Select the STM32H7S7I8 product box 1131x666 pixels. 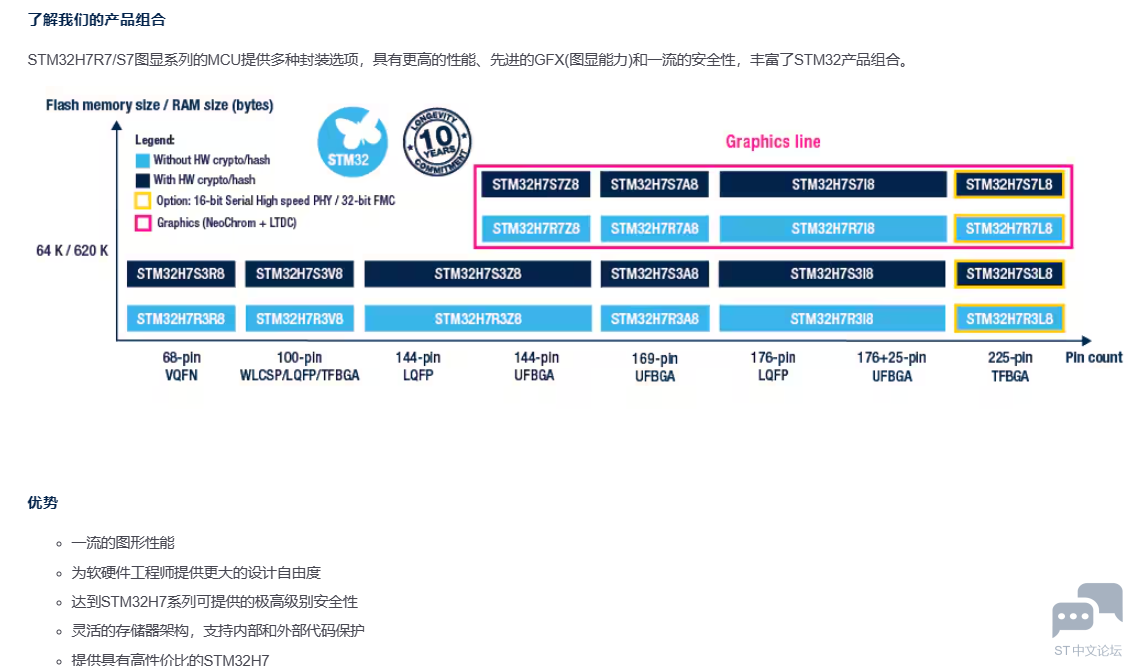click(x=833, y=185)
